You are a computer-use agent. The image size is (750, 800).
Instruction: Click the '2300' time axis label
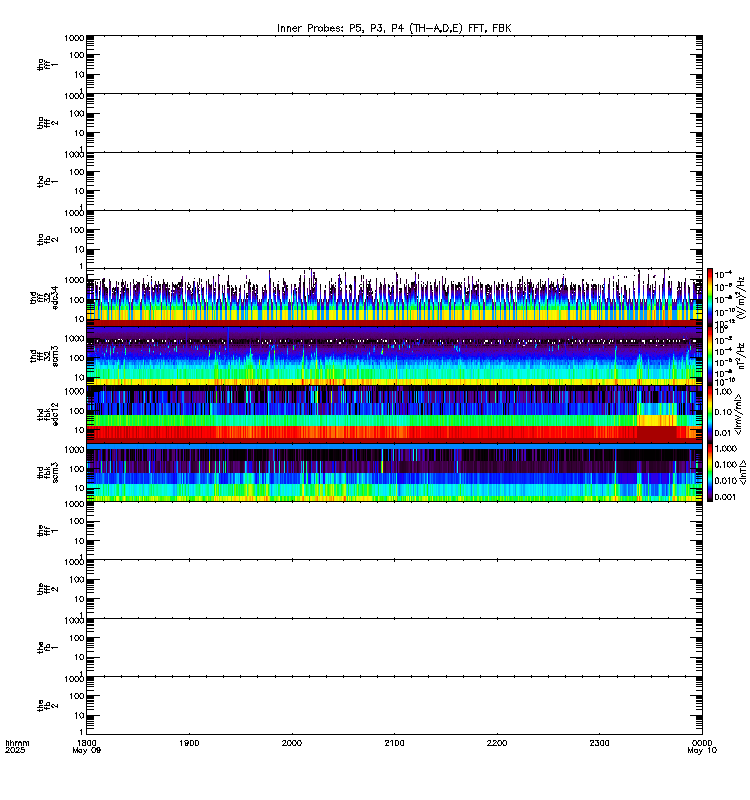[x=599, y=743]
